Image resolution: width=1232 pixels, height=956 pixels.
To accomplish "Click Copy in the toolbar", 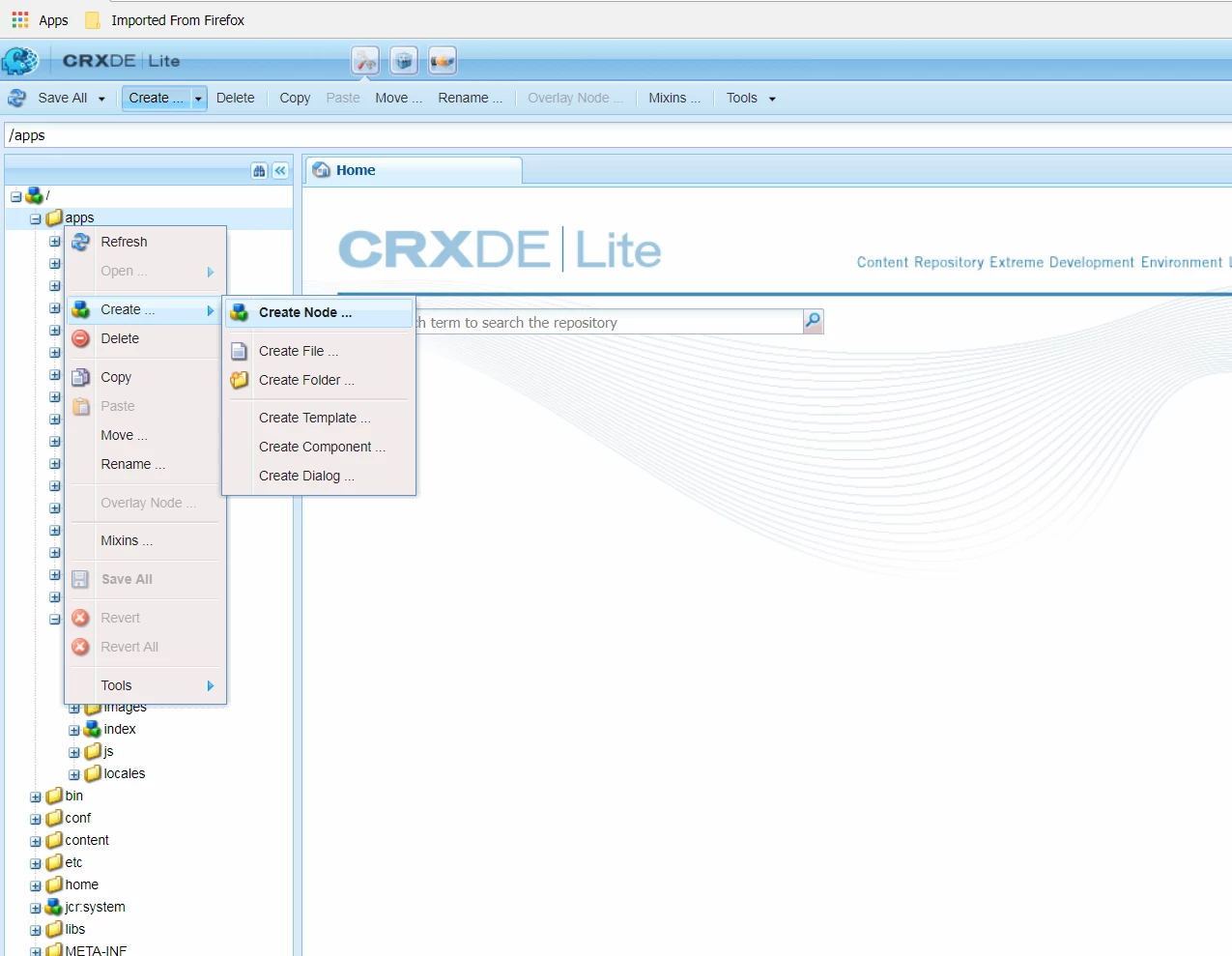I will tap(295, 98).
